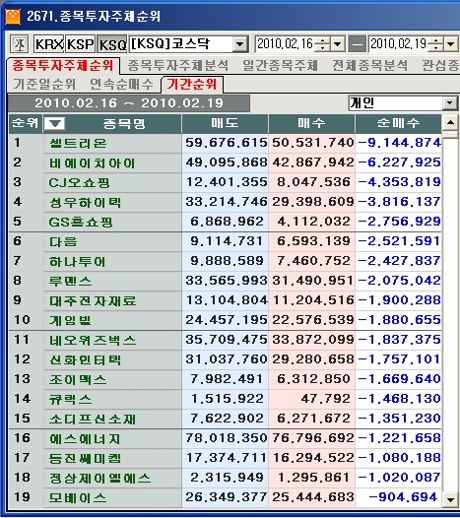Screen dimensions: 460x518
Task: Click buy value 50,531,740
Action: [313, 143]
